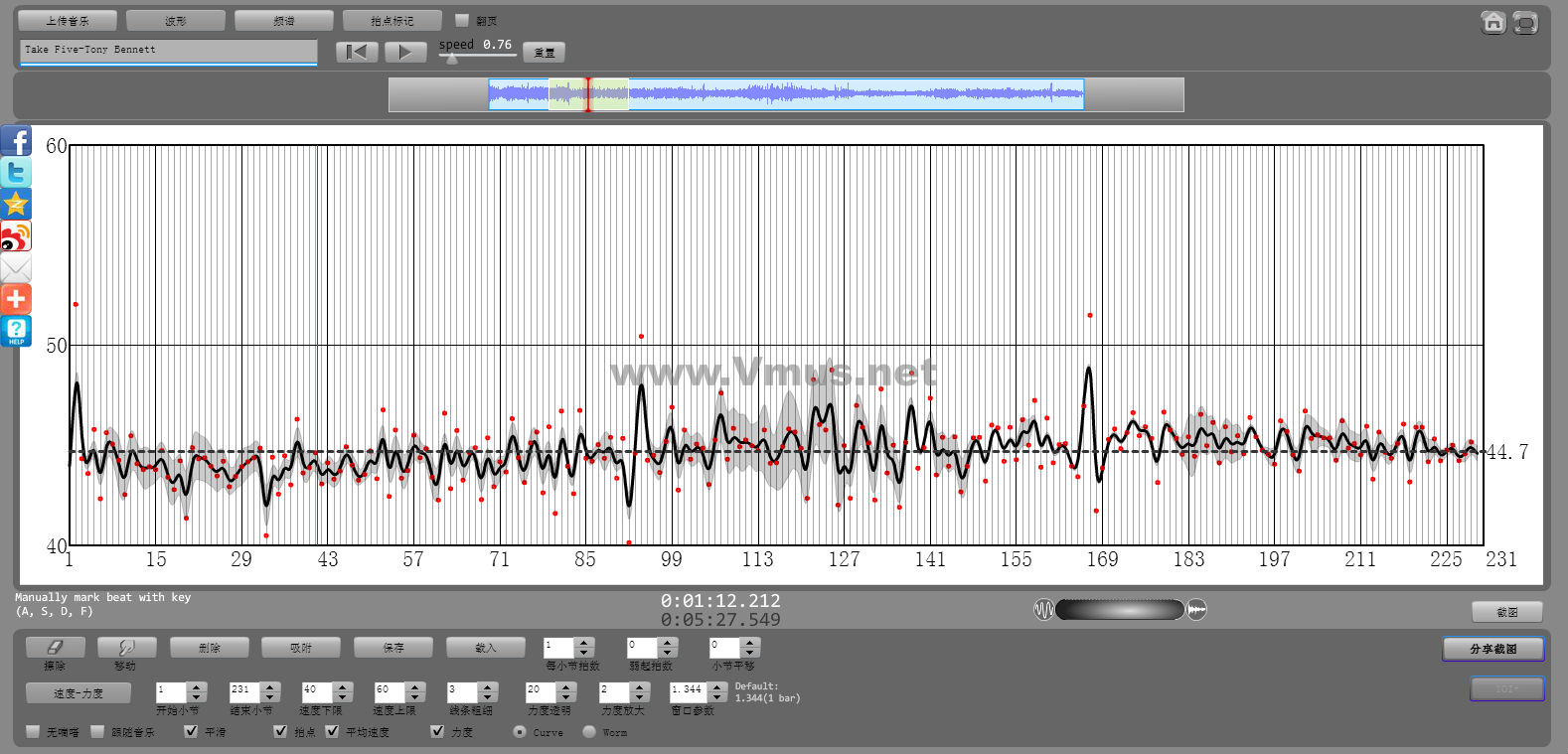Viewport: 1568px width, 754px height.
Task: Increase the 每小节拍数 value with up arrow
Action: 584,642
